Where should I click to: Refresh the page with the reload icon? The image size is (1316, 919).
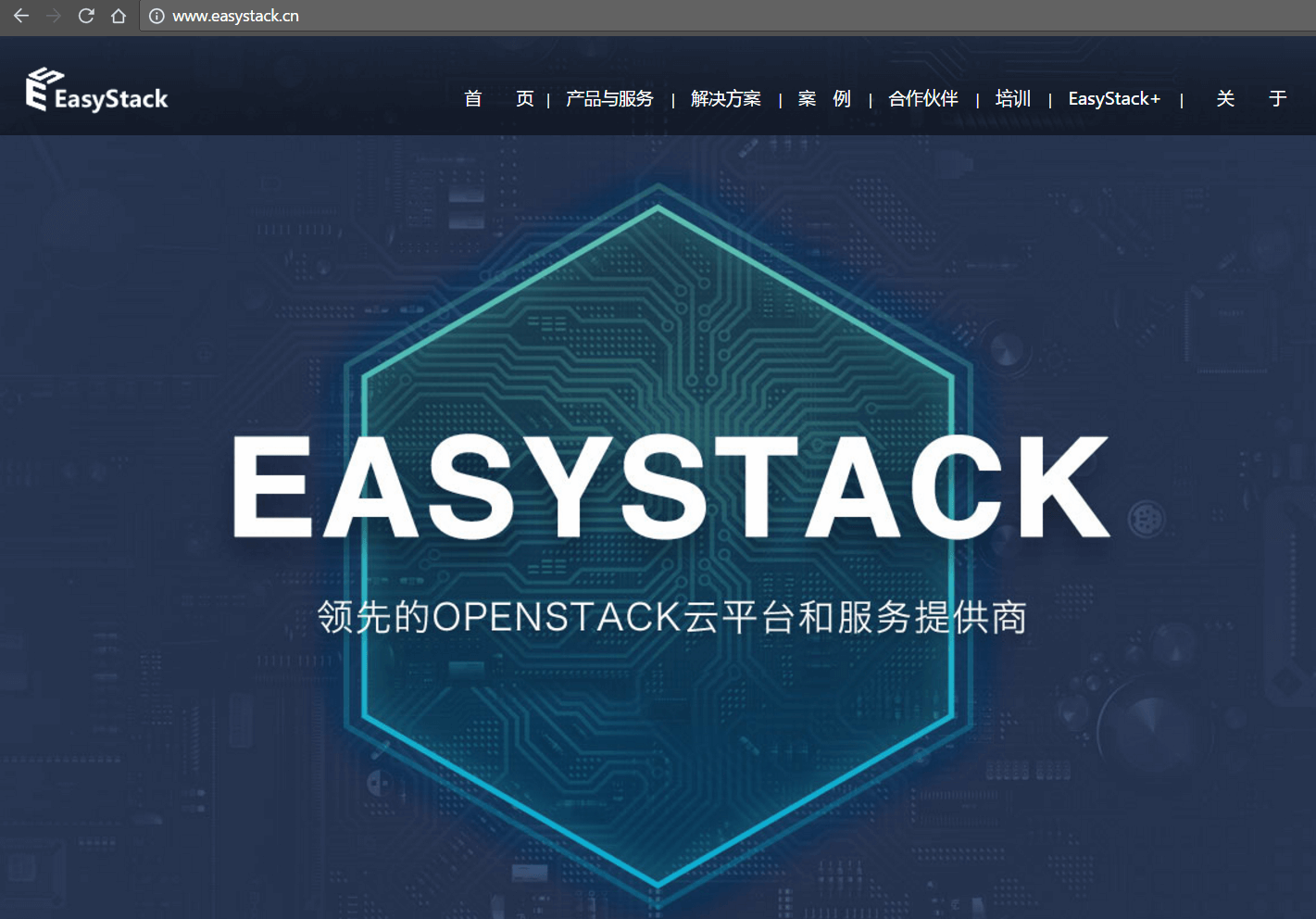coord(86,16)
